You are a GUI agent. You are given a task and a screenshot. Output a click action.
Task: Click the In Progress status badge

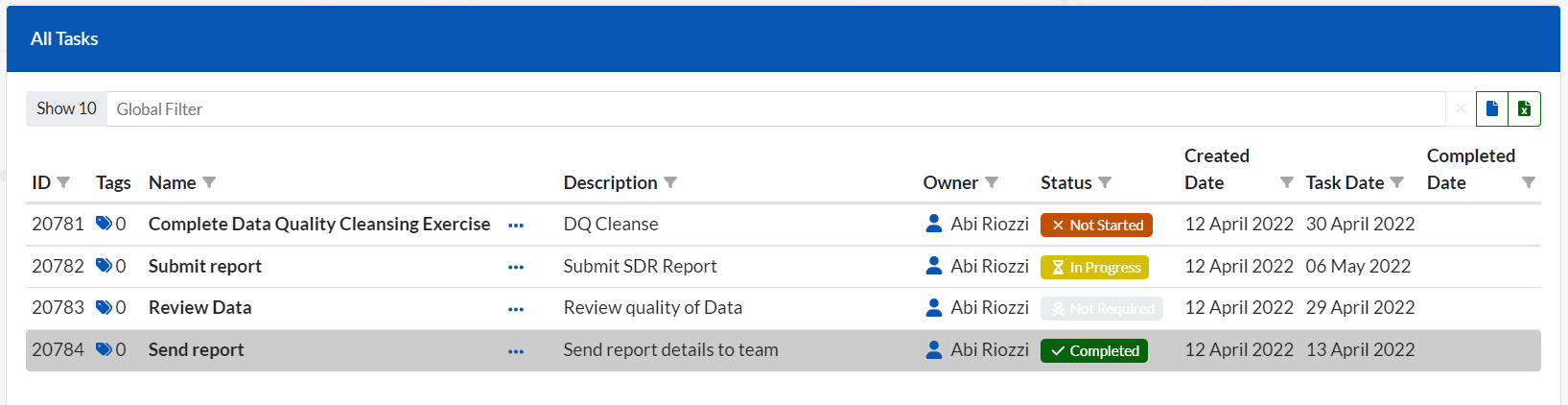point(1094,267)
